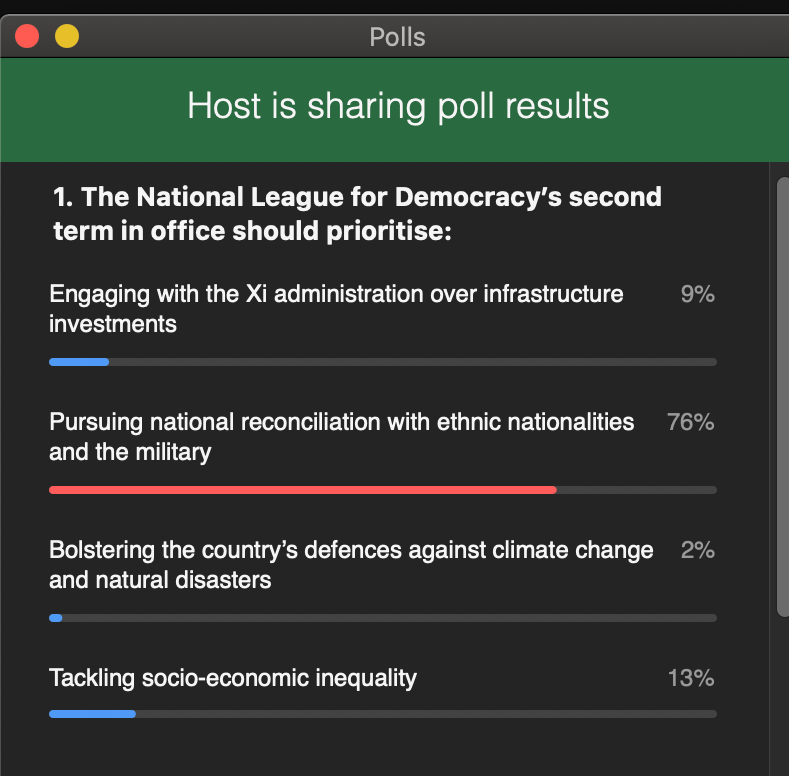Select the "Tackling socio-economic inequality" option text
The image size is (789, 776).
pos(233,678)
